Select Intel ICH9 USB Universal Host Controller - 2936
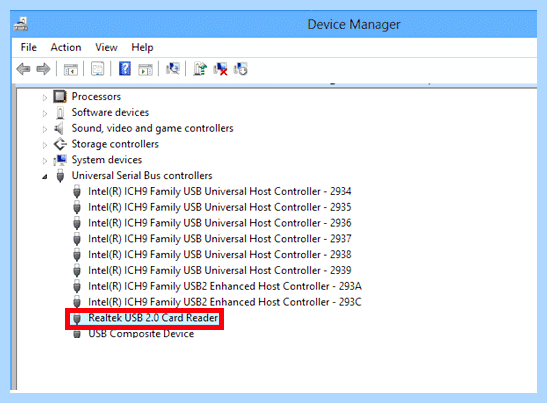The image size is (547, 403). (x=219, y=223)
